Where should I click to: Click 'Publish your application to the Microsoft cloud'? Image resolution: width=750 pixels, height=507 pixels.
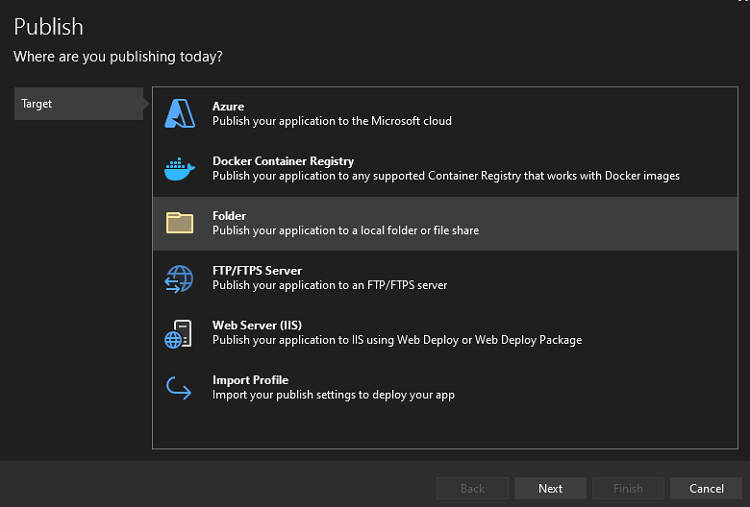pyautogui.click(x=332, y=121)
